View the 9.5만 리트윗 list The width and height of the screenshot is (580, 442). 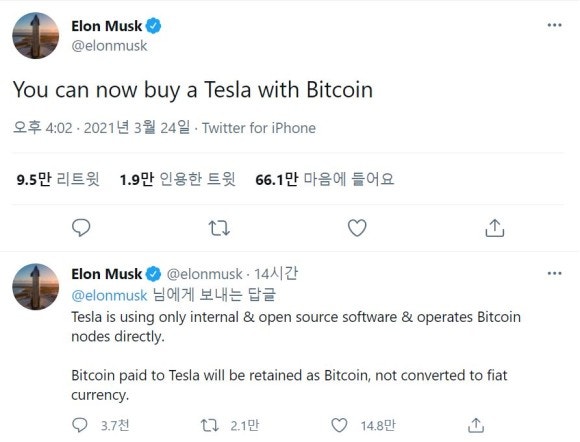pyautogui.click(x=58, y=179)
